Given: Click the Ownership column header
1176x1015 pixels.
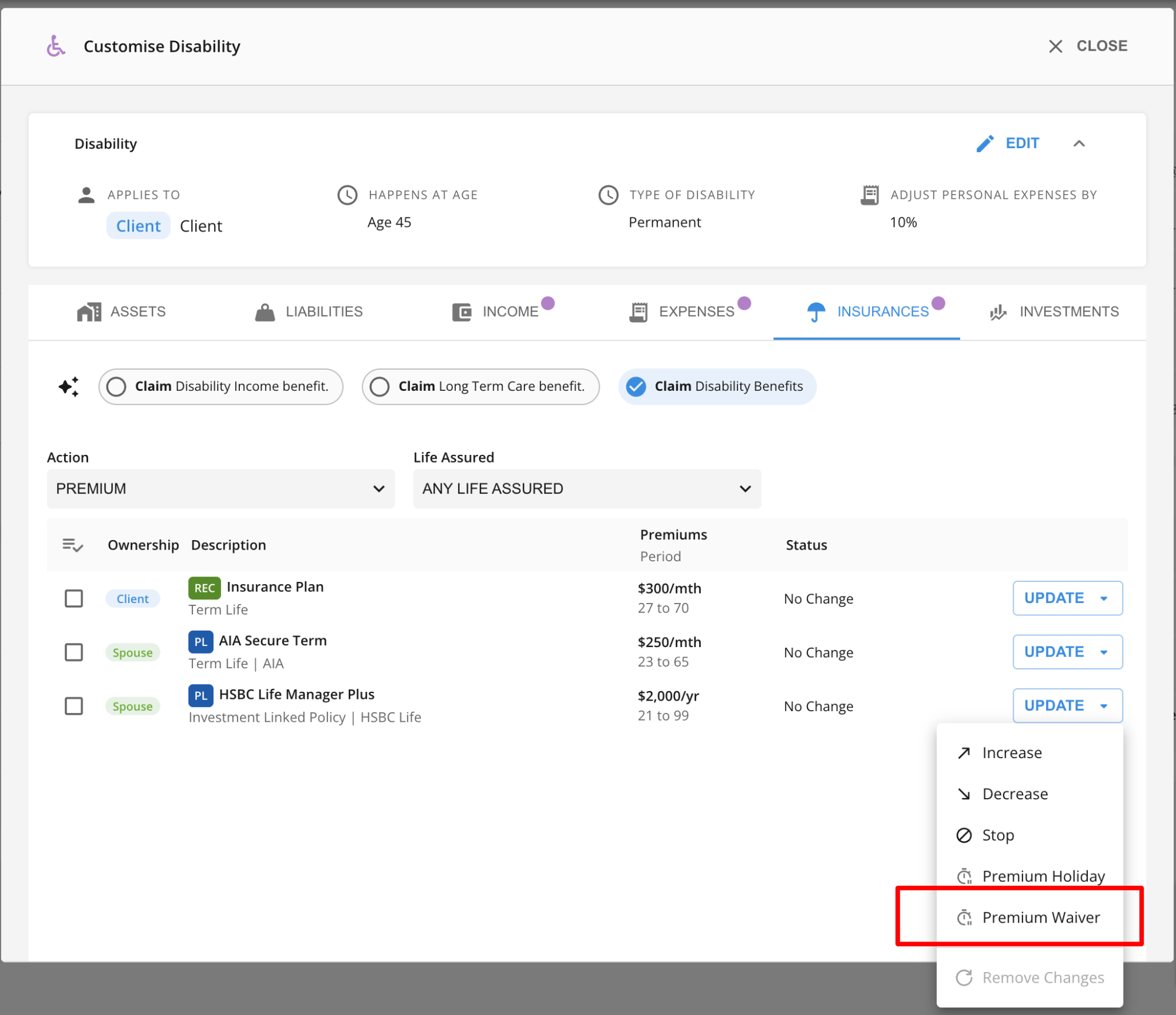Looking at the screenshot, I should click(143, 545).
